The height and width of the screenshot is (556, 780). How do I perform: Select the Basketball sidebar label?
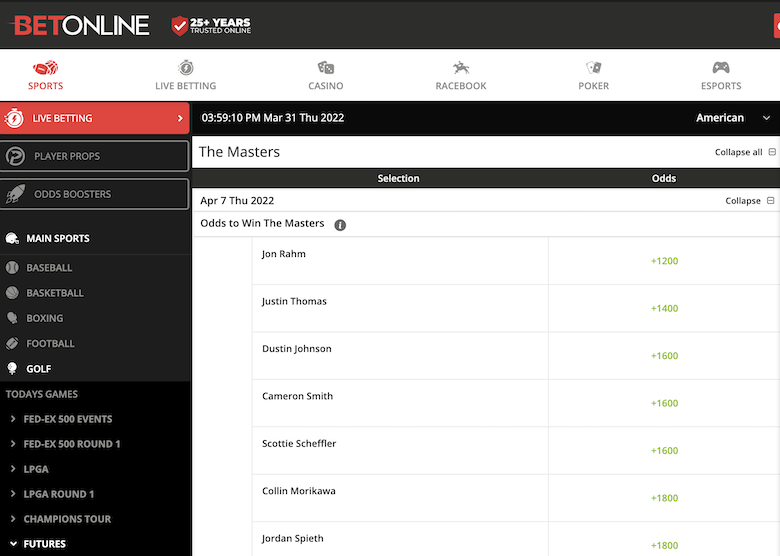coord(55,293)
